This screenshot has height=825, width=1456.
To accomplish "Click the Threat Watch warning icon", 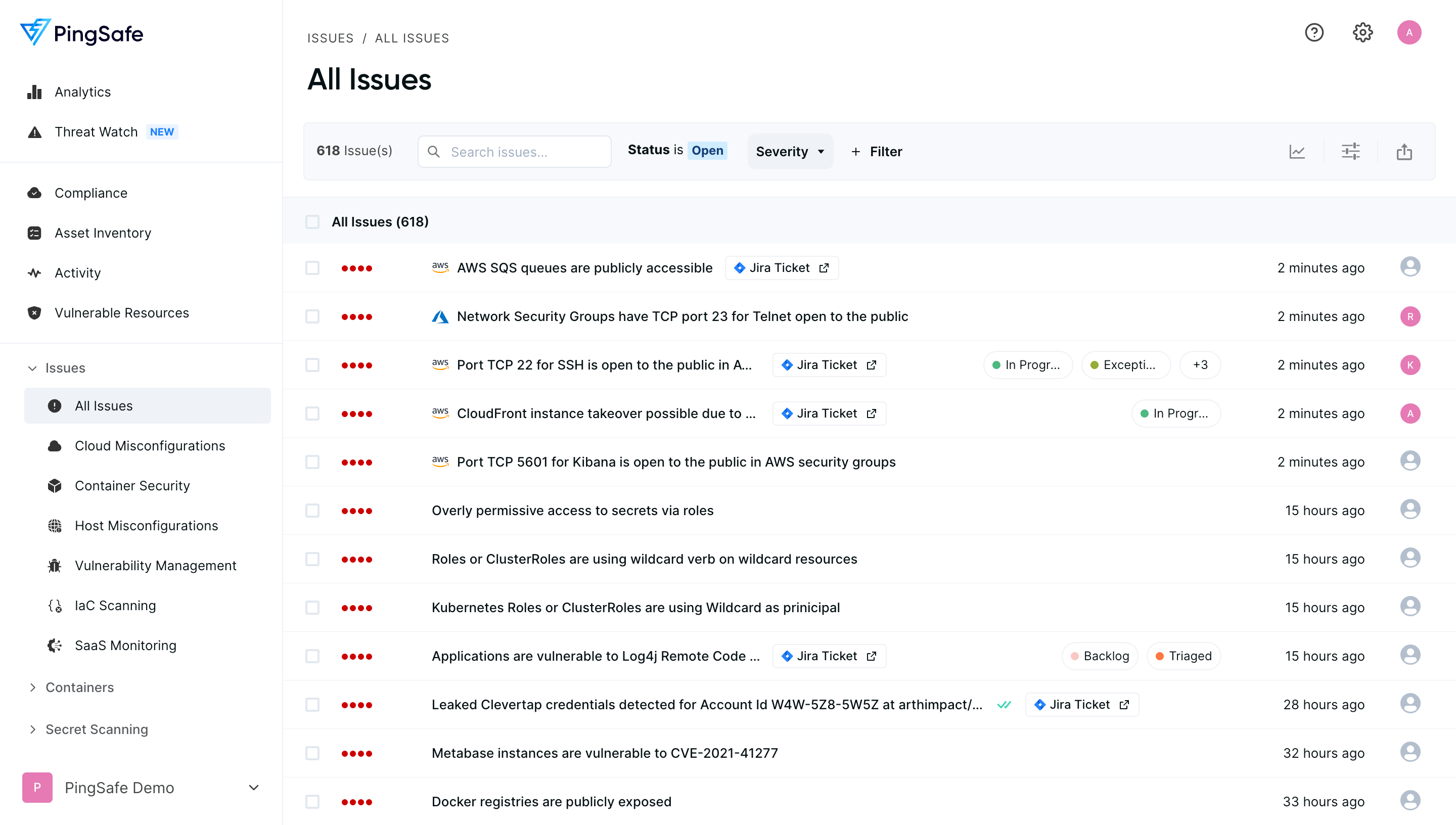I will click(x=34, y=132).
